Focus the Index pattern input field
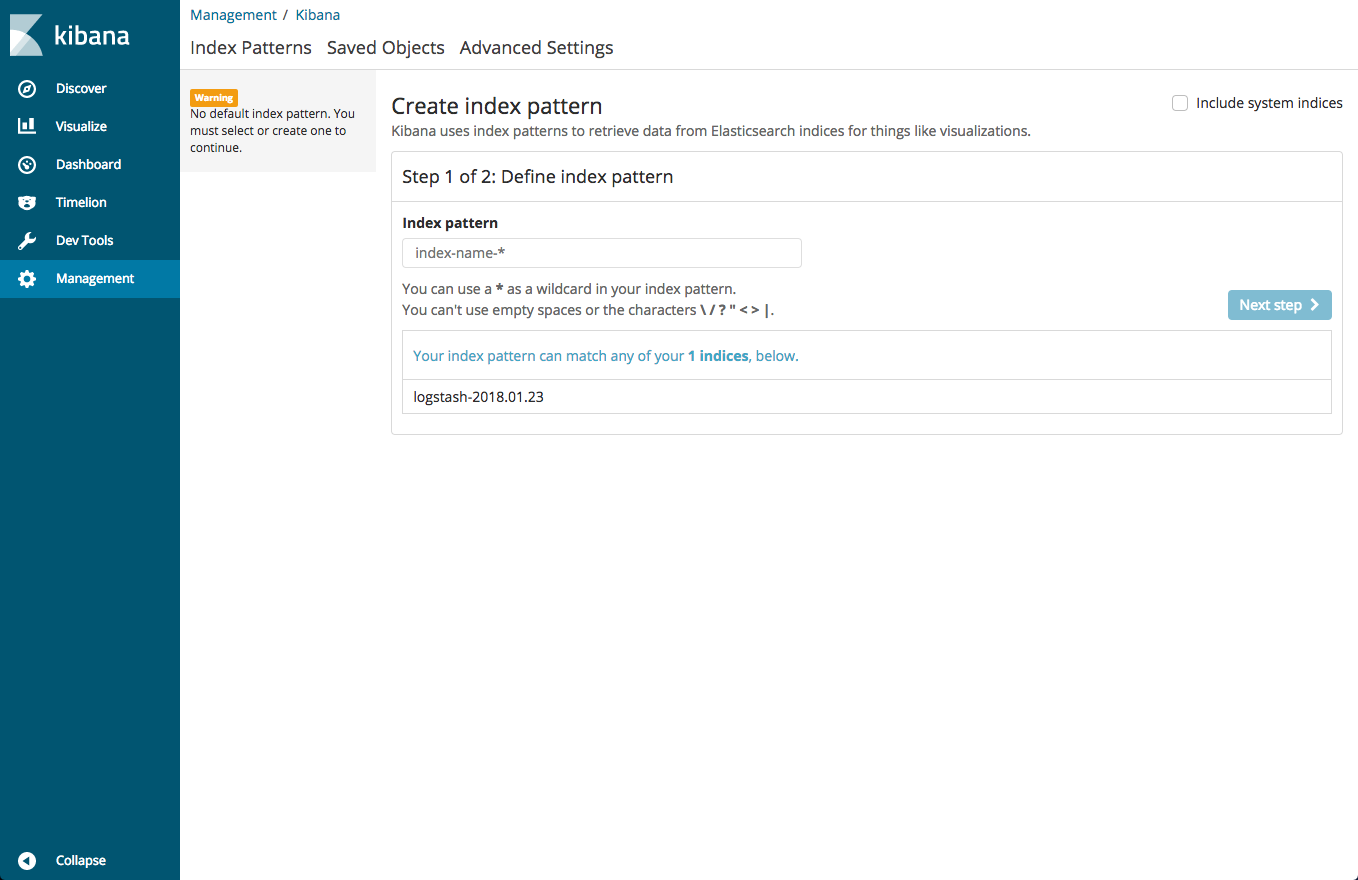Viewport: 1358px width, 880px height. [x=602, y=253]
